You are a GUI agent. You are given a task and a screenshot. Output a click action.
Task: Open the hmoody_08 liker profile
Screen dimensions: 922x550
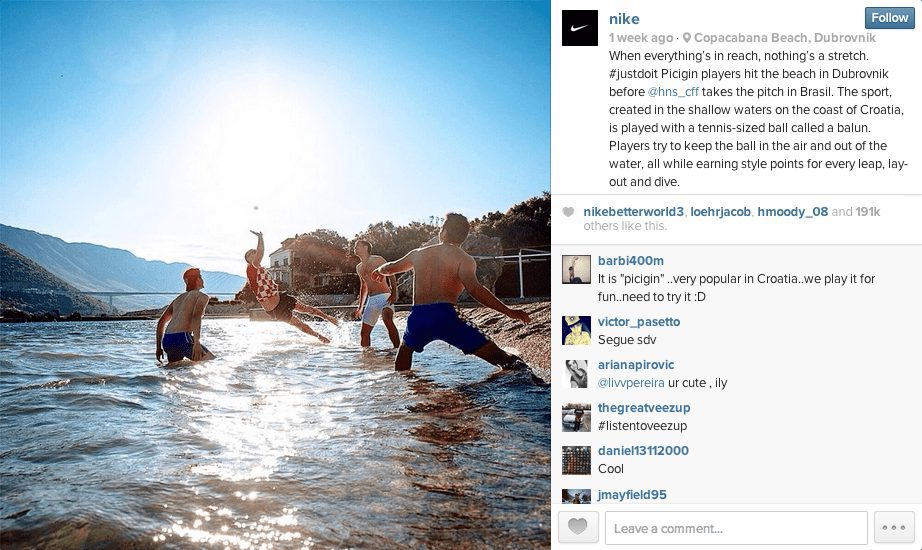tap(792, 212)
